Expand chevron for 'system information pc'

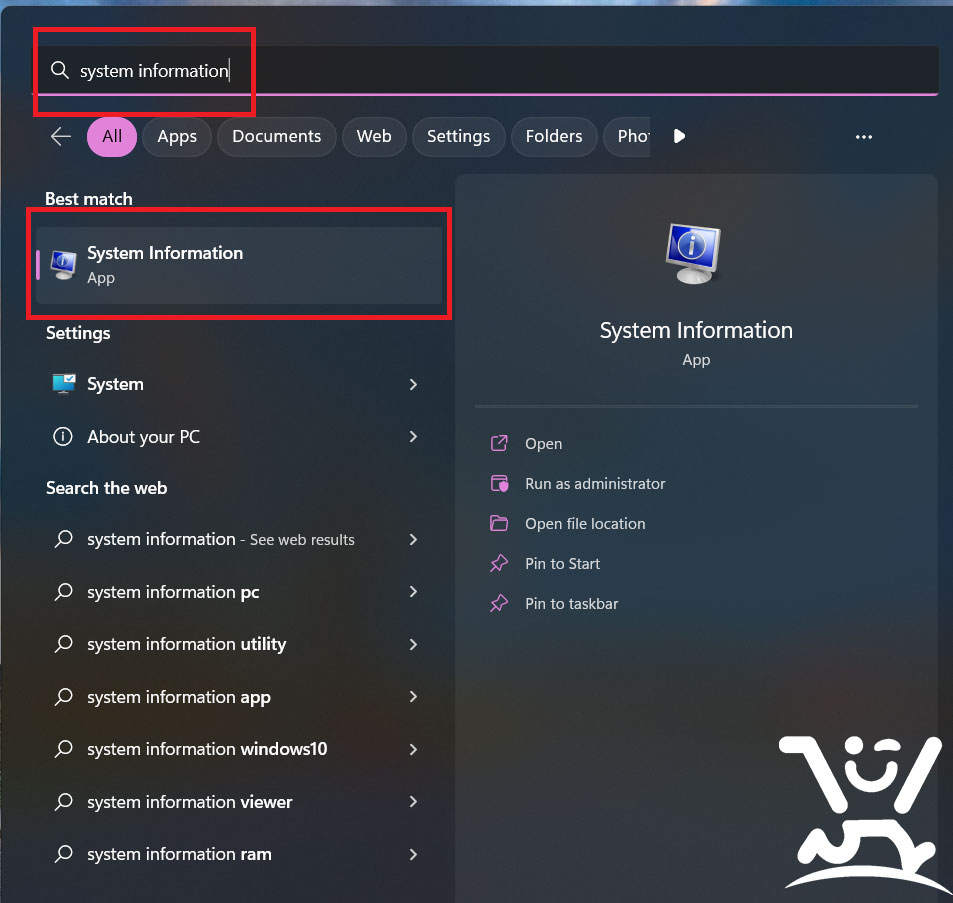pos(413,591)
